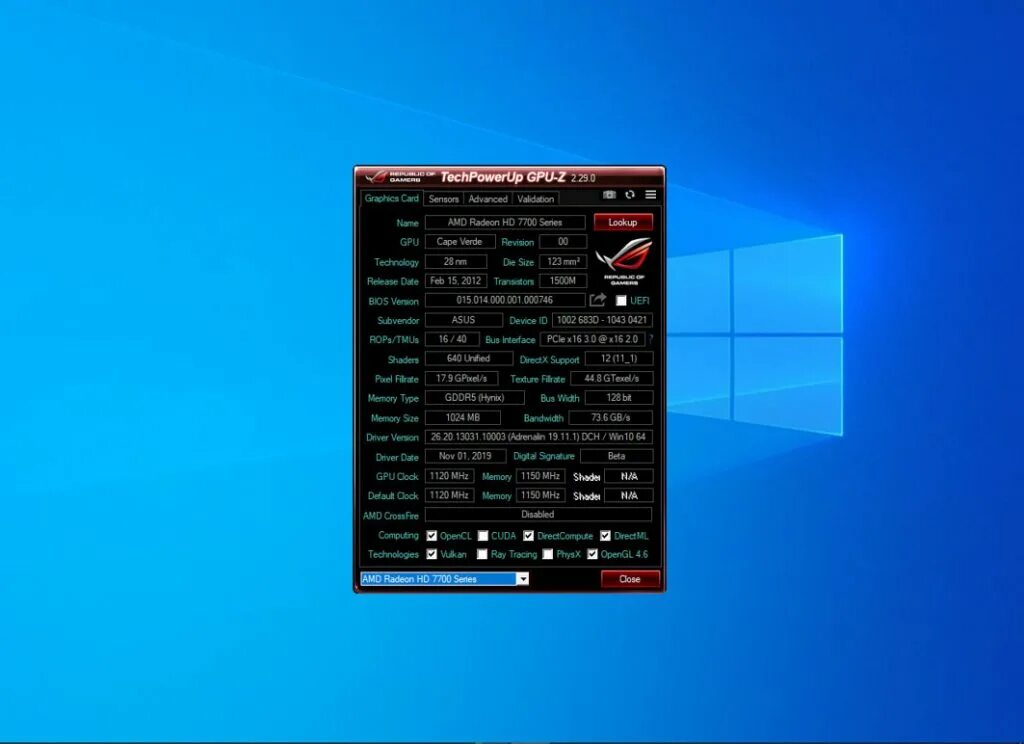
Task: Toggle the PhysX checkbox
Action: 548,554
